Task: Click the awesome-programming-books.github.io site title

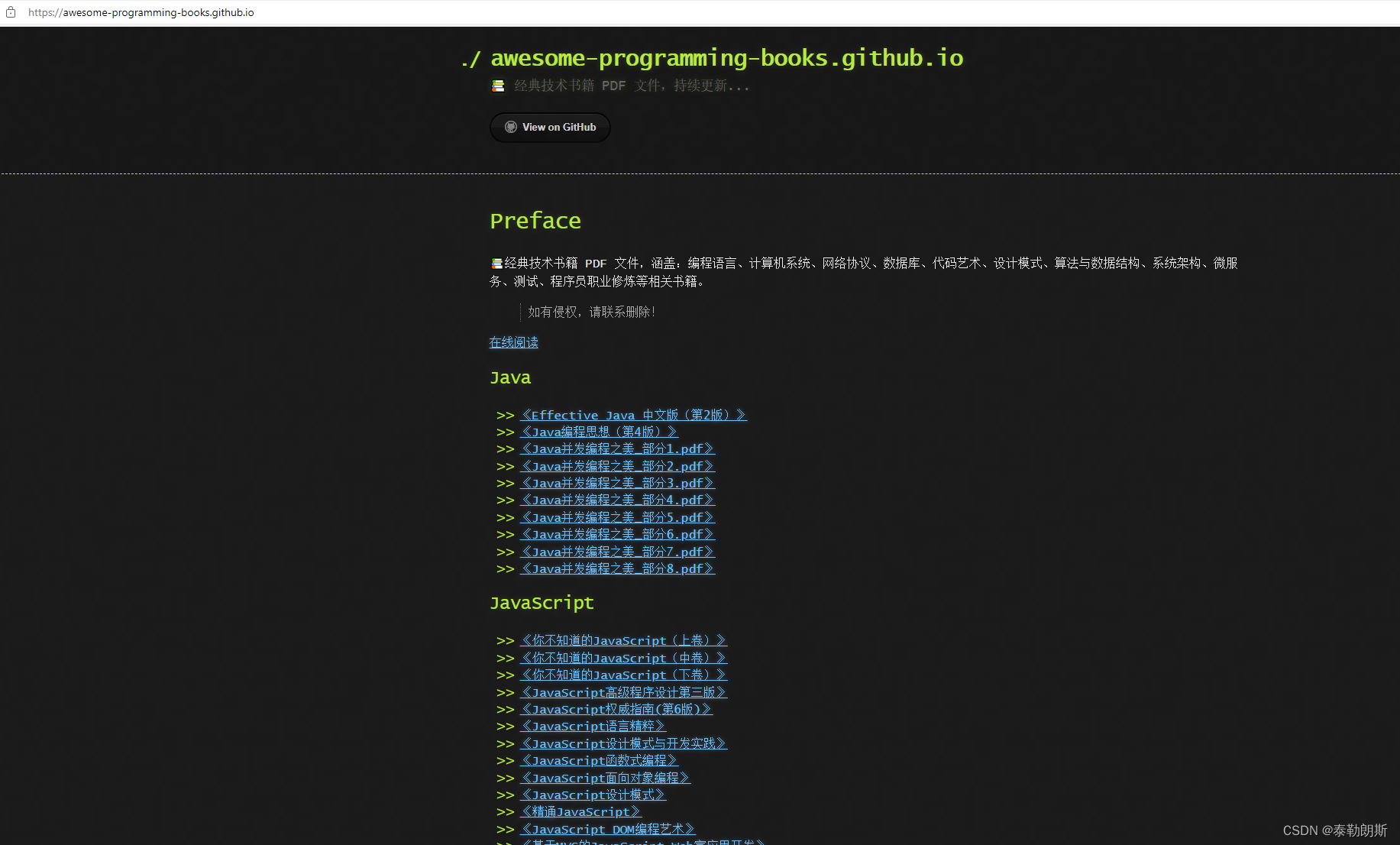Action: coord(726,58)
